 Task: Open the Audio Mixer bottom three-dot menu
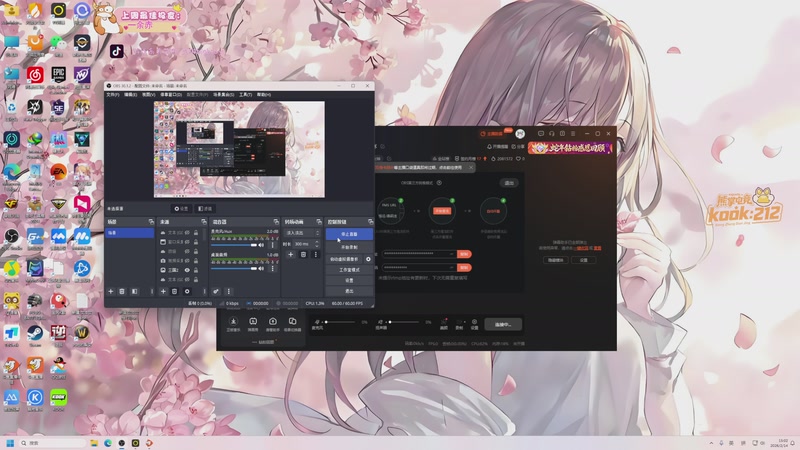point(229,291)
